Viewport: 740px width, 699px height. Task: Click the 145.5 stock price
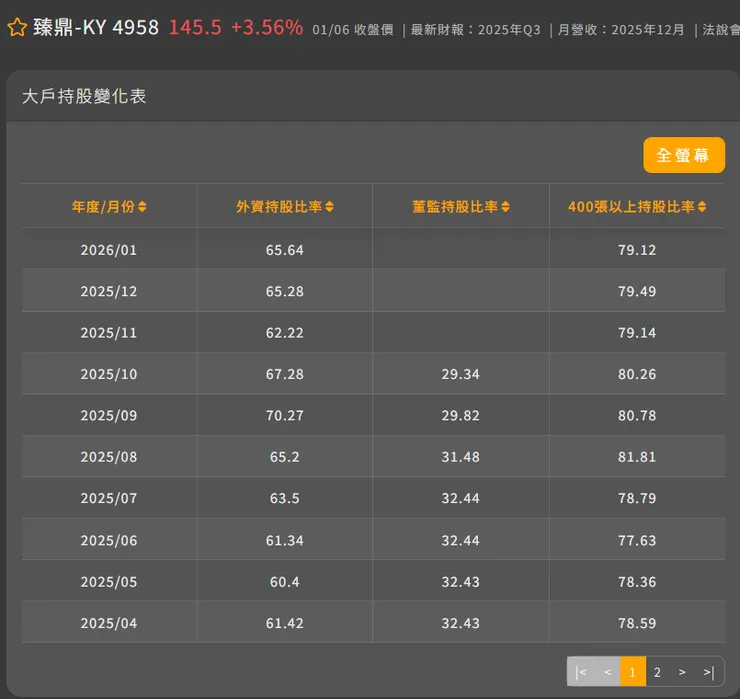tap(195, 27)
